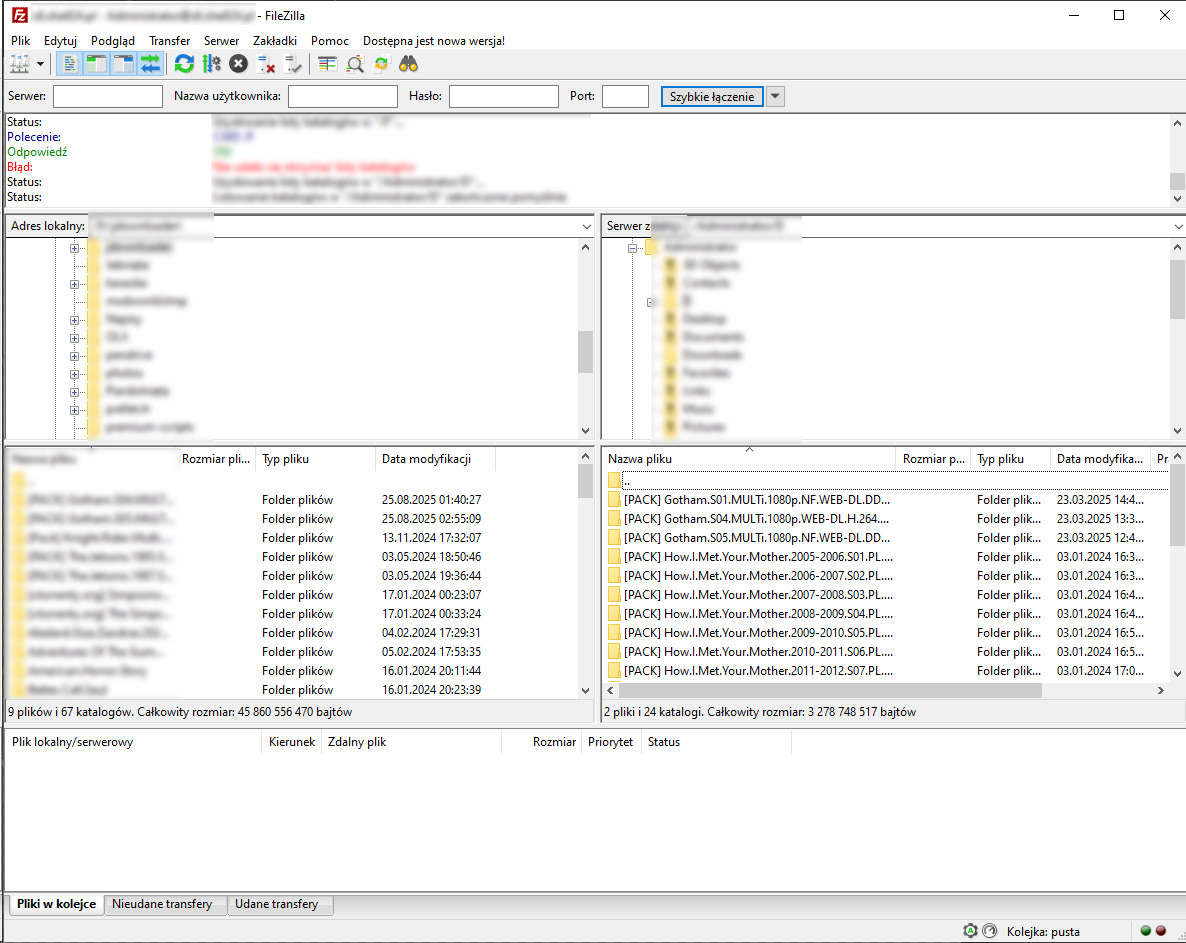Click the Szybkie łączenie button
Viewport: 1186px width, 943px height.
[x=711, y=96]
